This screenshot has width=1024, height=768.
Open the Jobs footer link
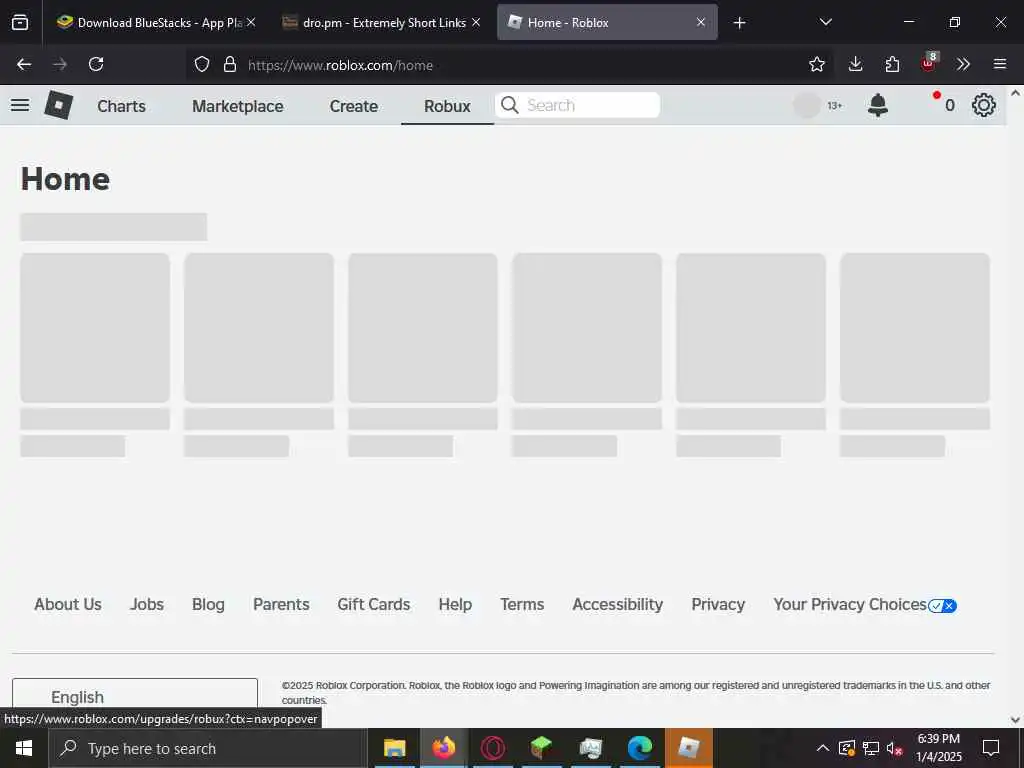pos(147,605)
